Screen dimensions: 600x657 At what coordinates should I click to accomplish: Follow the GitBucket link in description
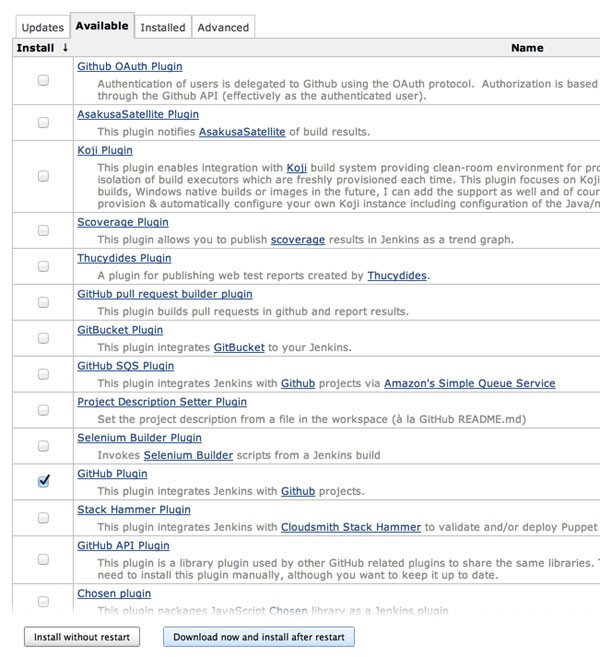point(239,348)
